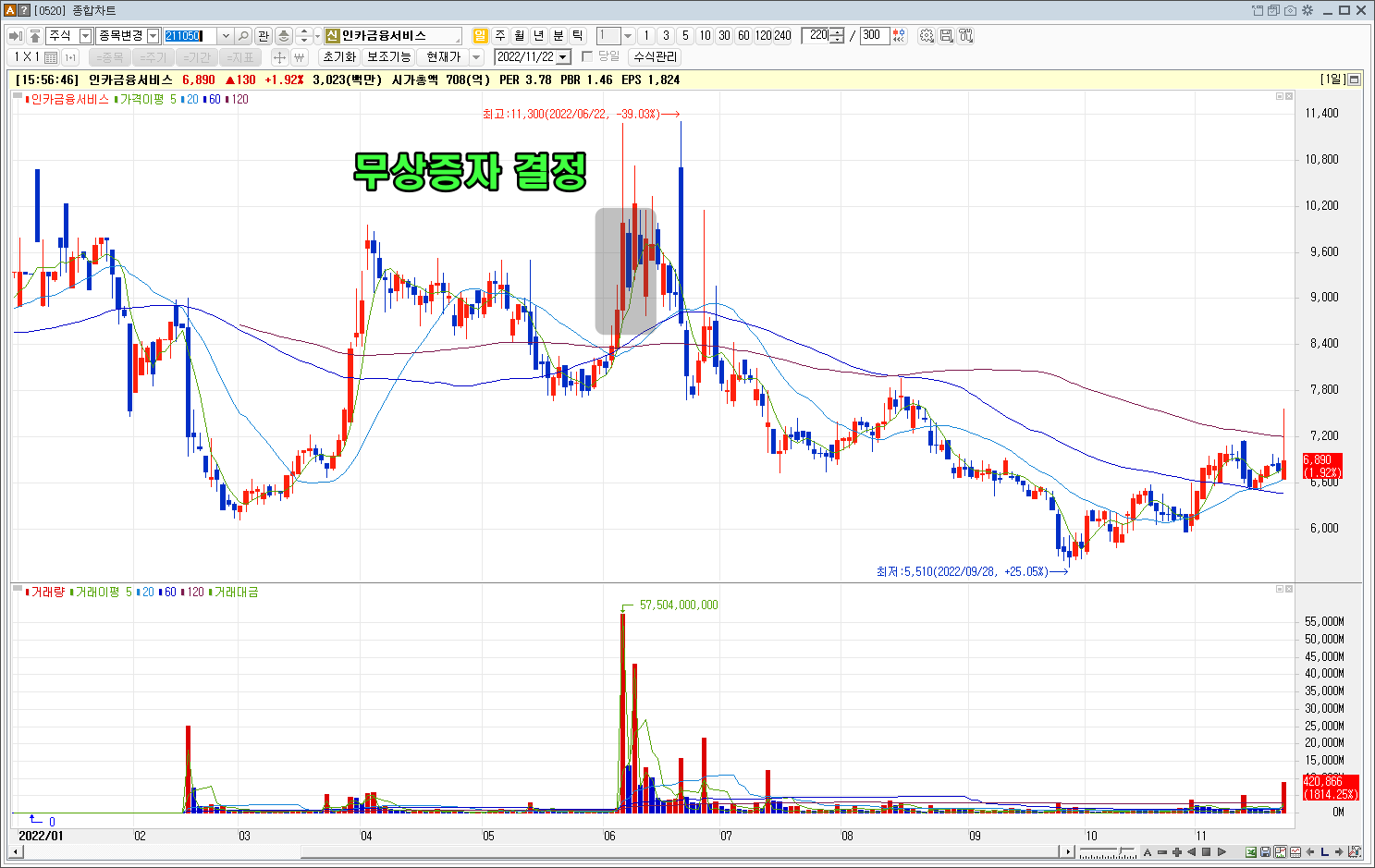Click the small dropdown arrow before 신 badge
Image resolution: width=1375 pixels, height=868 pixels.
317,36
